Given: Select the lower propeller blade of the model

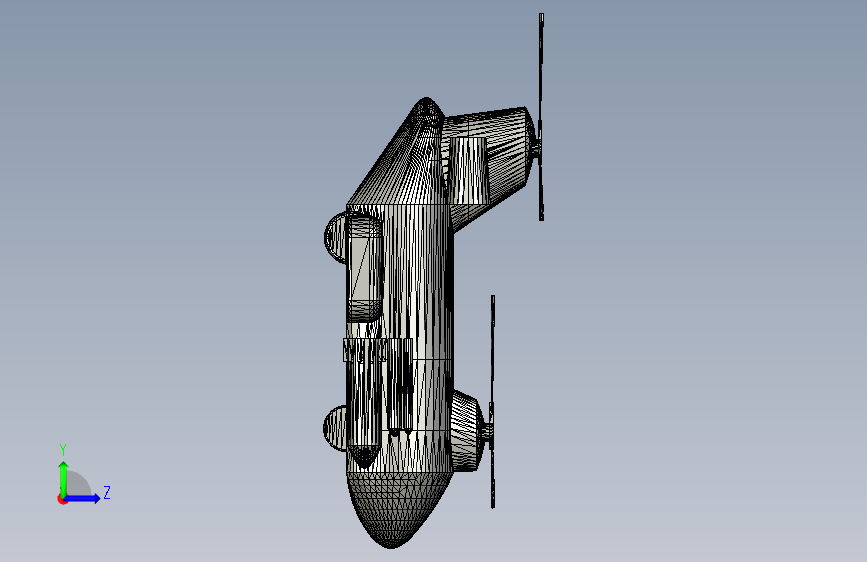Looking at the screenshot, I should (493, 402).
